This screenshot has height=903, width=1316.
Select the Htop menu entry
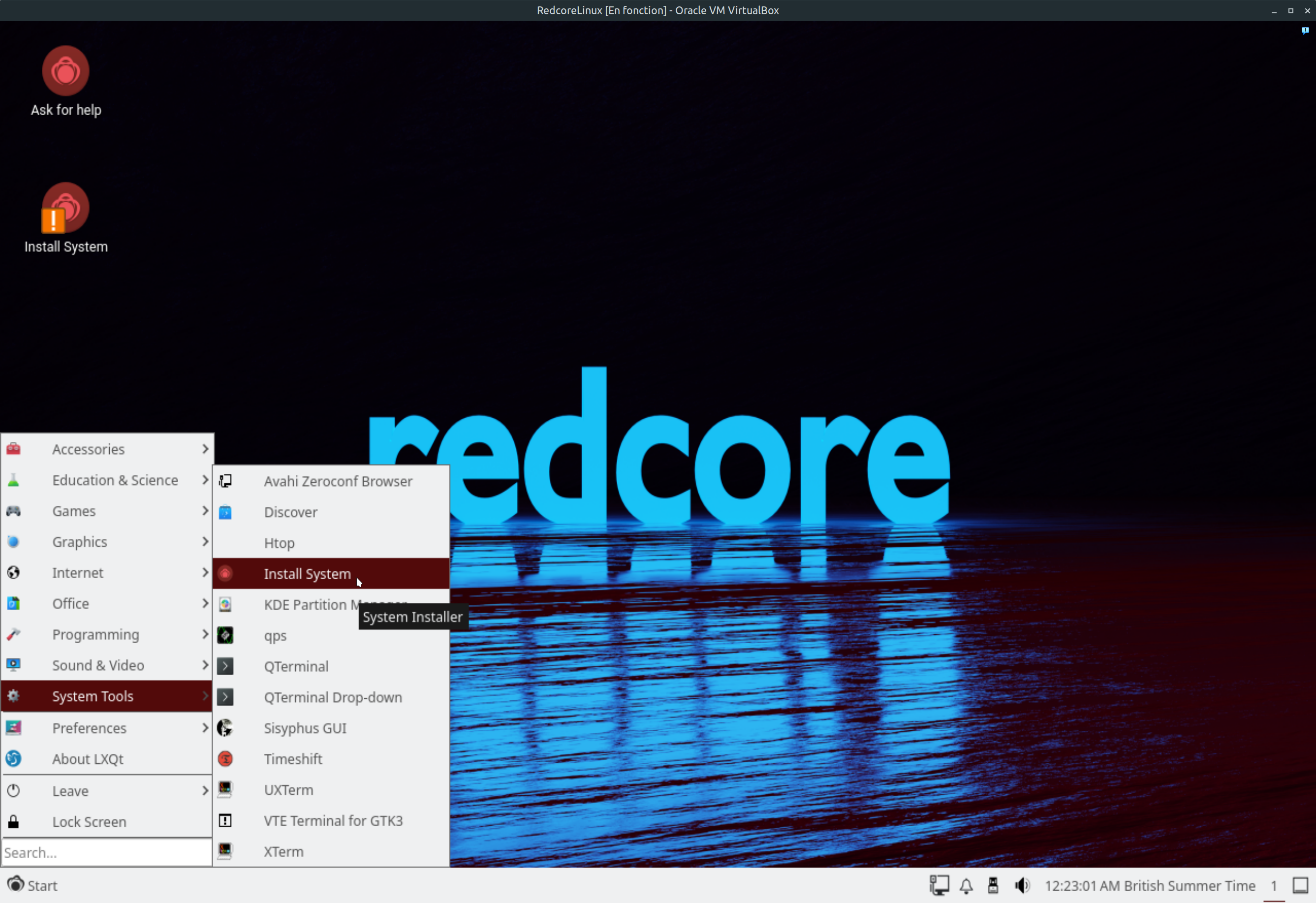(279, 543)
